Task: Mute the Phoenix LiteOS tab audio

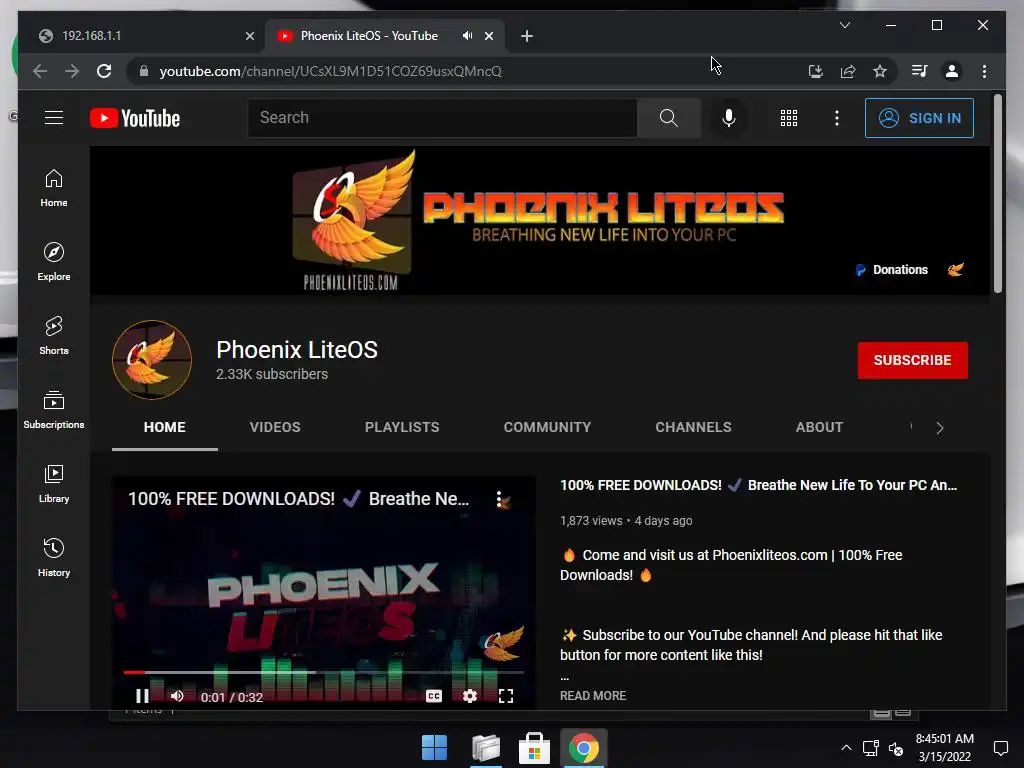Action: pos(467,36)
